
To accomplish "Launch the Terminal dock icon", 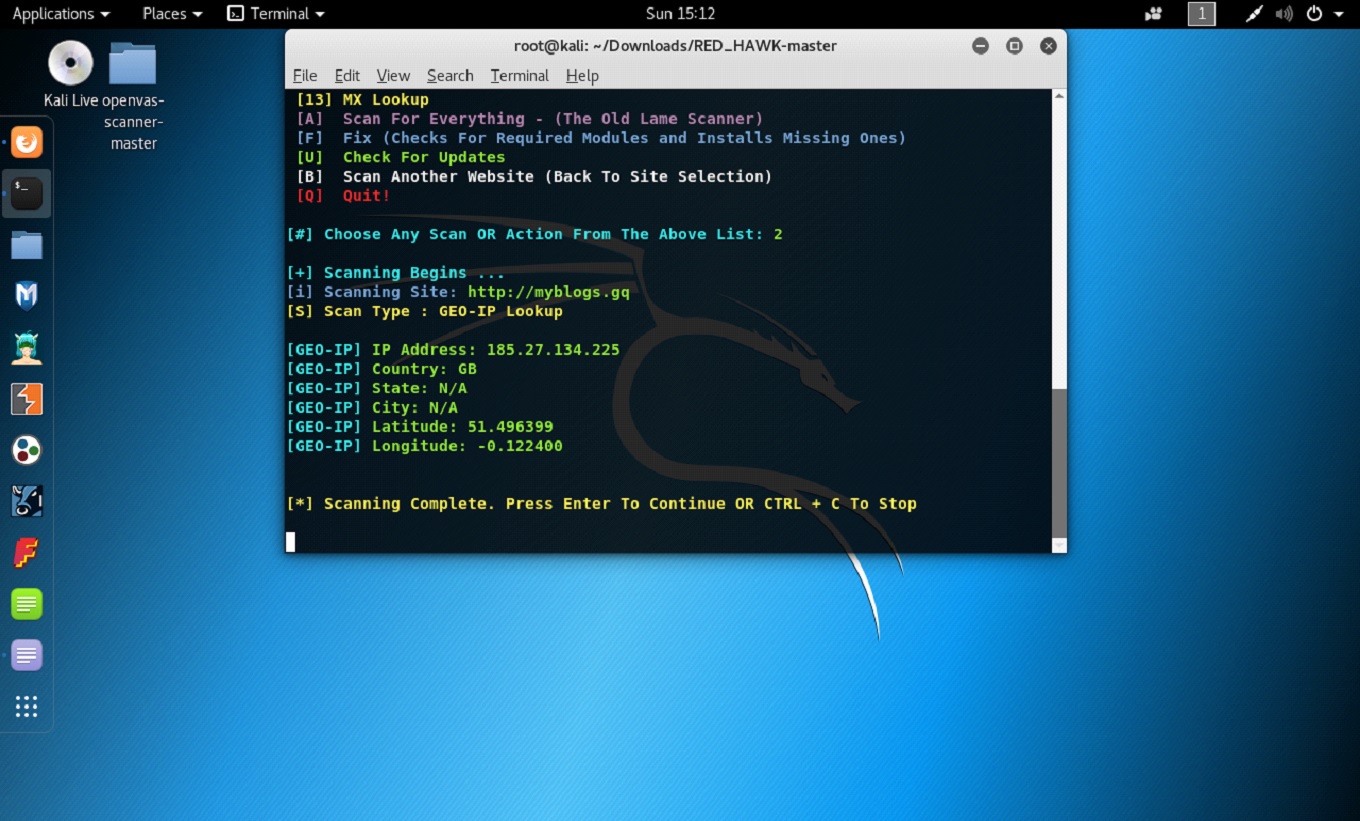I will pos(26,193).
